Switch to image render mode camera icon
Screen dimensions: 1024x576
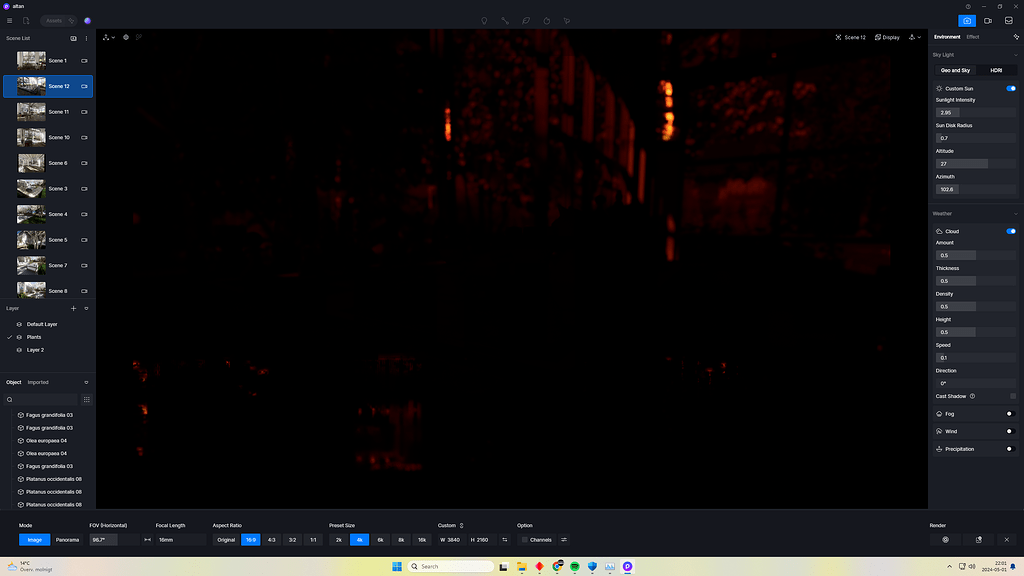tap(967, 21)
